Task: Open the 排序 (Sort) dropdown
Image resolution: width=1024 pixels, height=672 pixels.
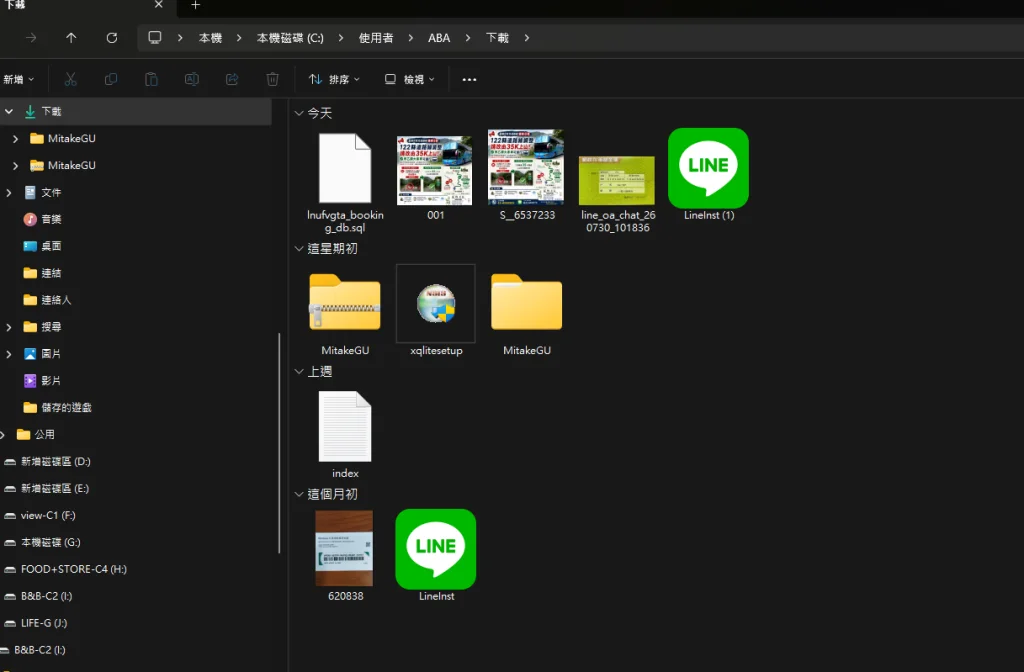Action: click(x=334, y=79)
